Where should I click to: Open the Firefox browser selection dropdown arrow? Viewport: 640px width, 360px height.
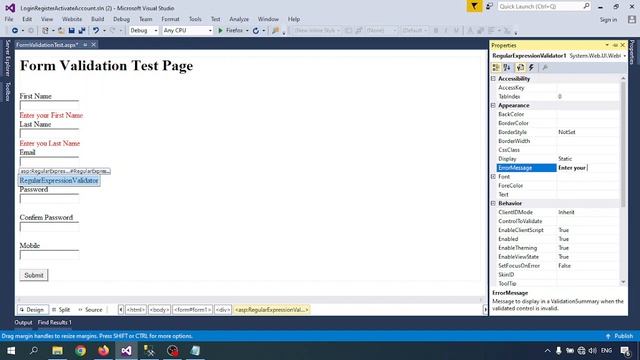point(247,31)
